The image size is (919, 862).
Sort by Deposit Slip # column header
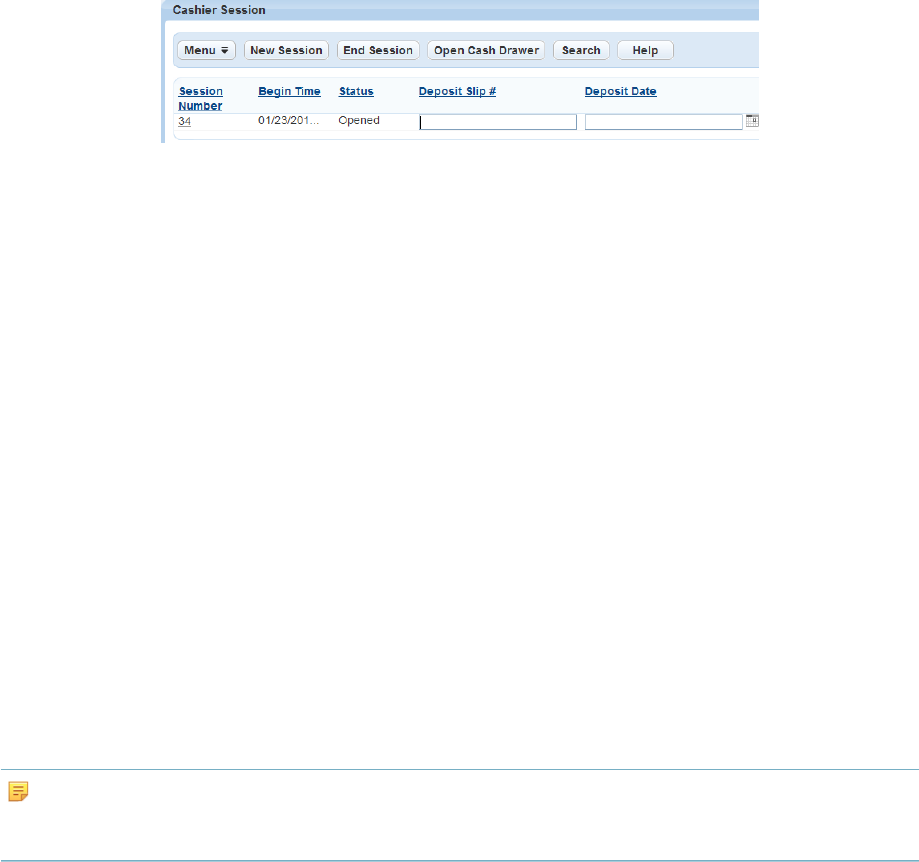click(x=458, y=91)
